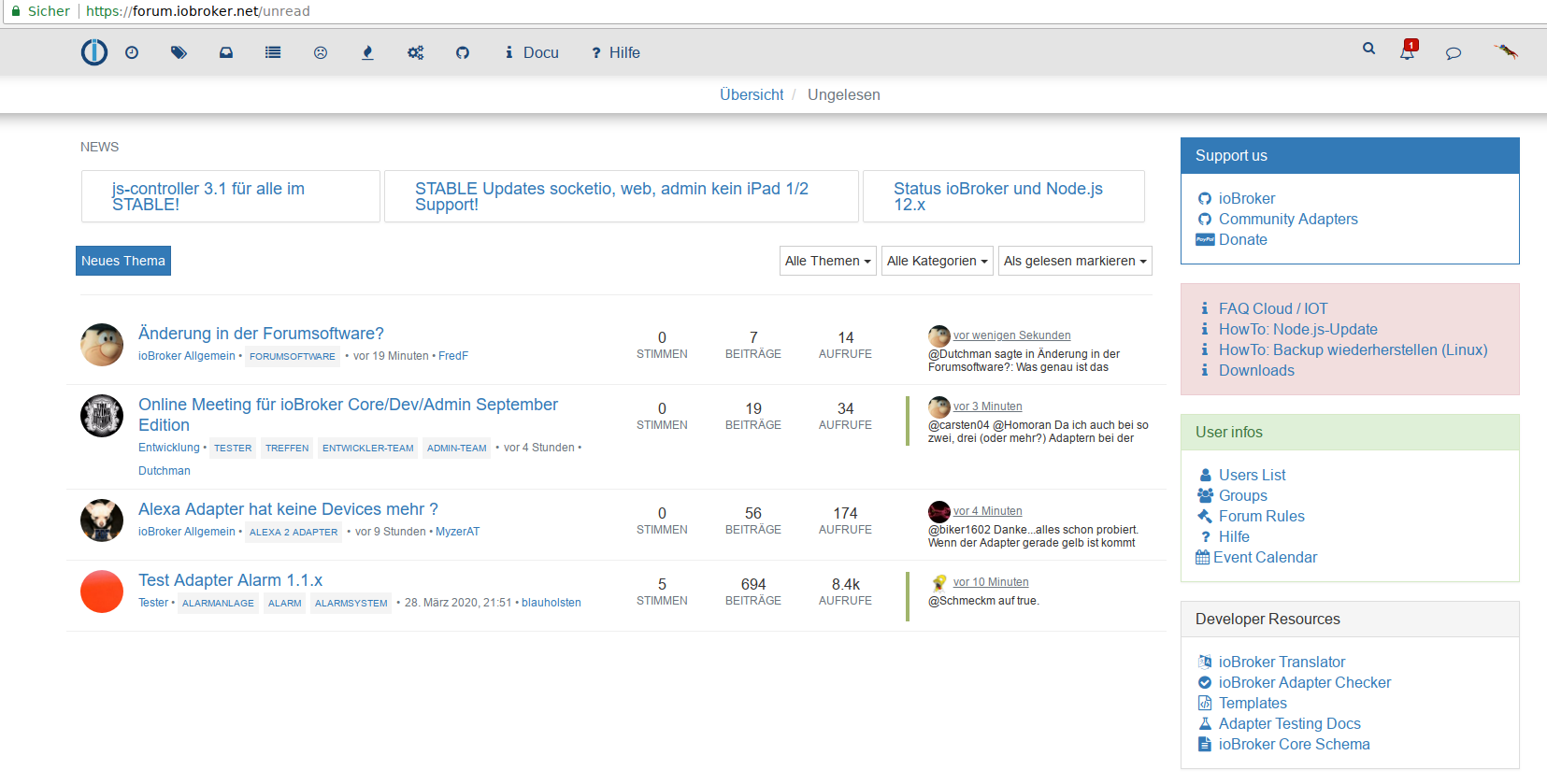Select the ADMIN-TEAM tag

point(457,448)
